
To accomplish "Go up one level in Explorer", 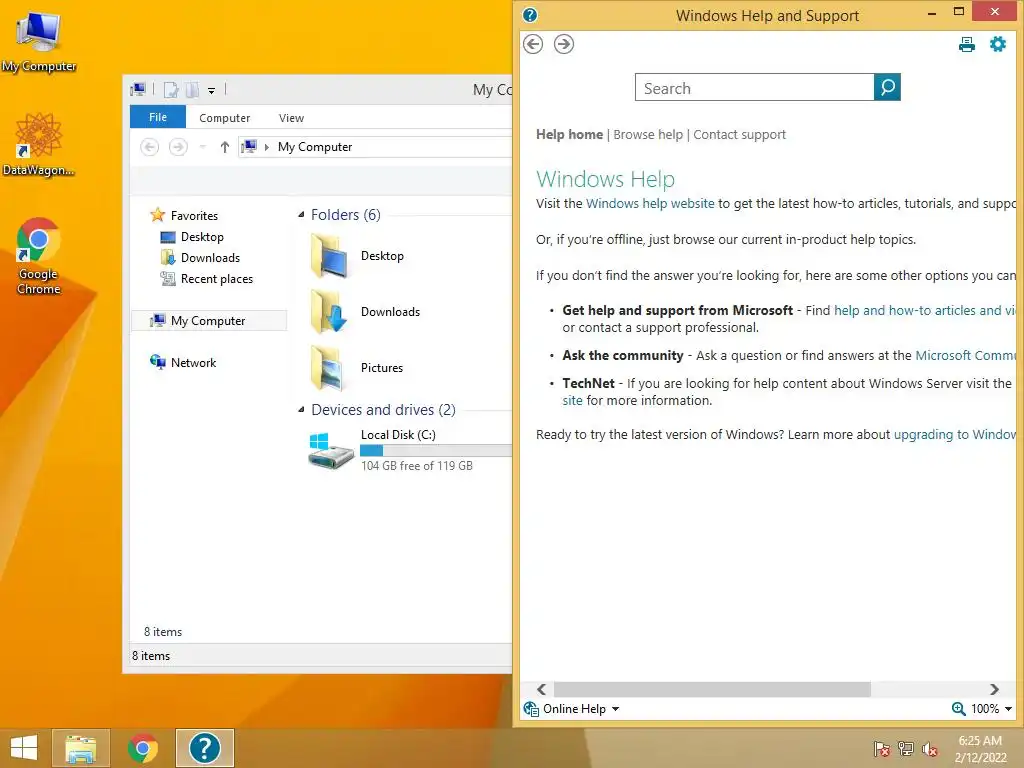I will click(225, 147).
